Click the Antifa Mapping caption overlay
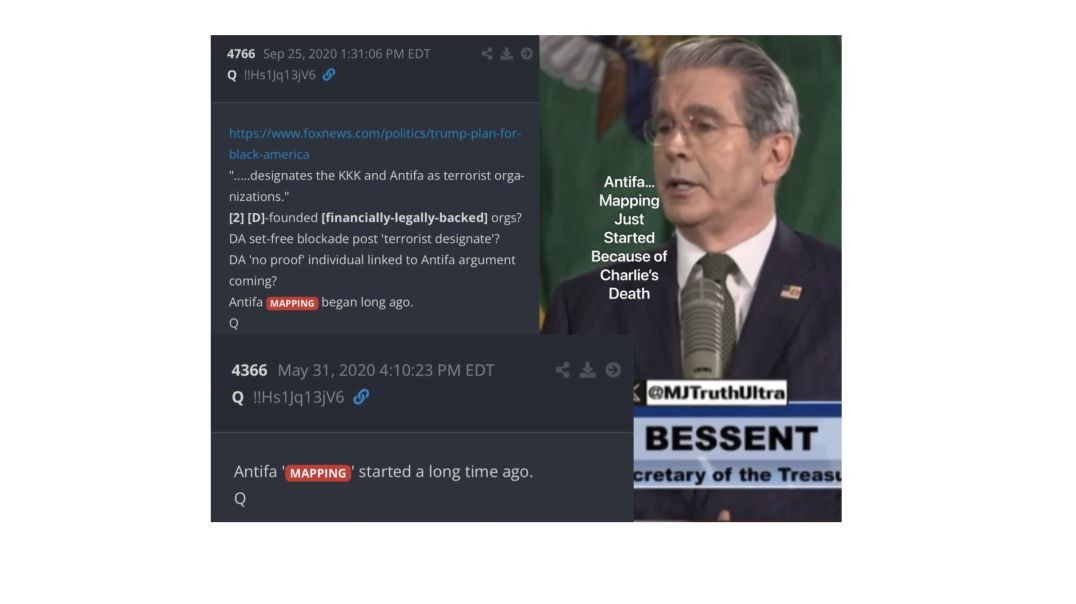Screen dimensions: 1076x604 point(629,237)
